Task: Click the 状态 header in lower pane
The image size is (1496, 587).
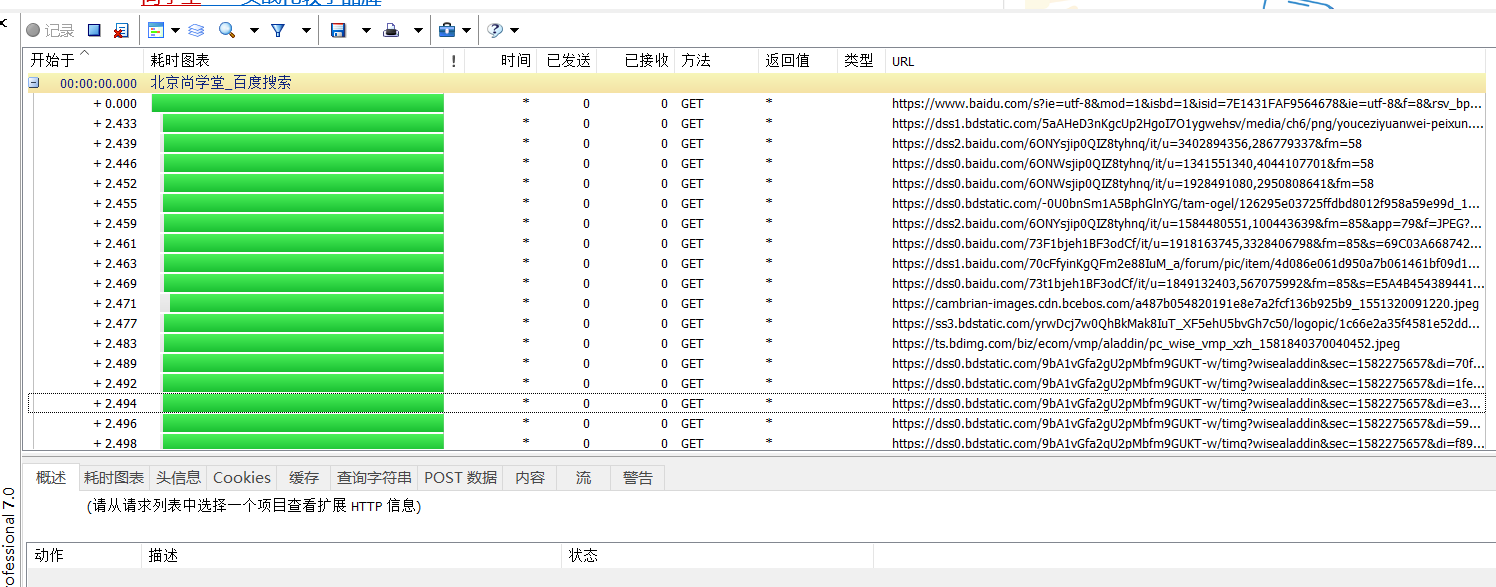Action: (x=718, y=555)
